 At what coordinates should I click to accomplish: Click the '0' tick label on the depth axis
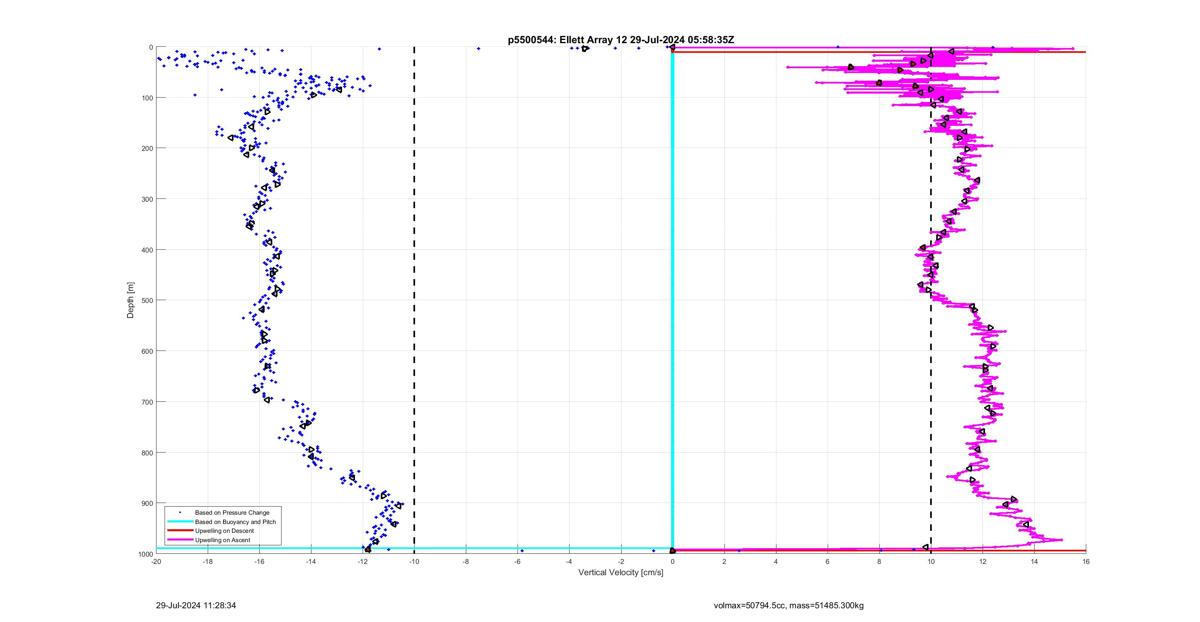coord(150,47)
